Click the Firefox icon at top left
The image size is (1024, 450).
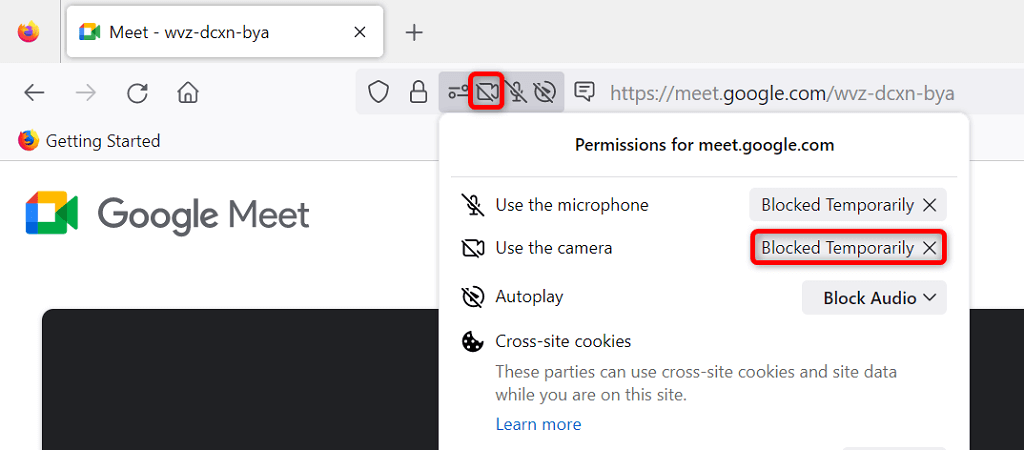[28, 32]
